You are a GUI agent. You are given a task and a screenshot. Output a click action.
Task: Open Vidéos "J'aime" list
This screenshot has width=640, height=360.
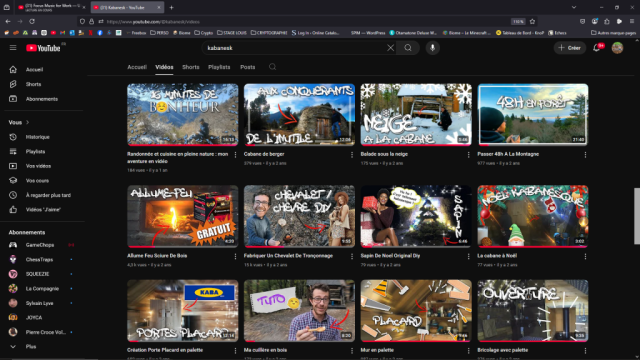[44, 209]
